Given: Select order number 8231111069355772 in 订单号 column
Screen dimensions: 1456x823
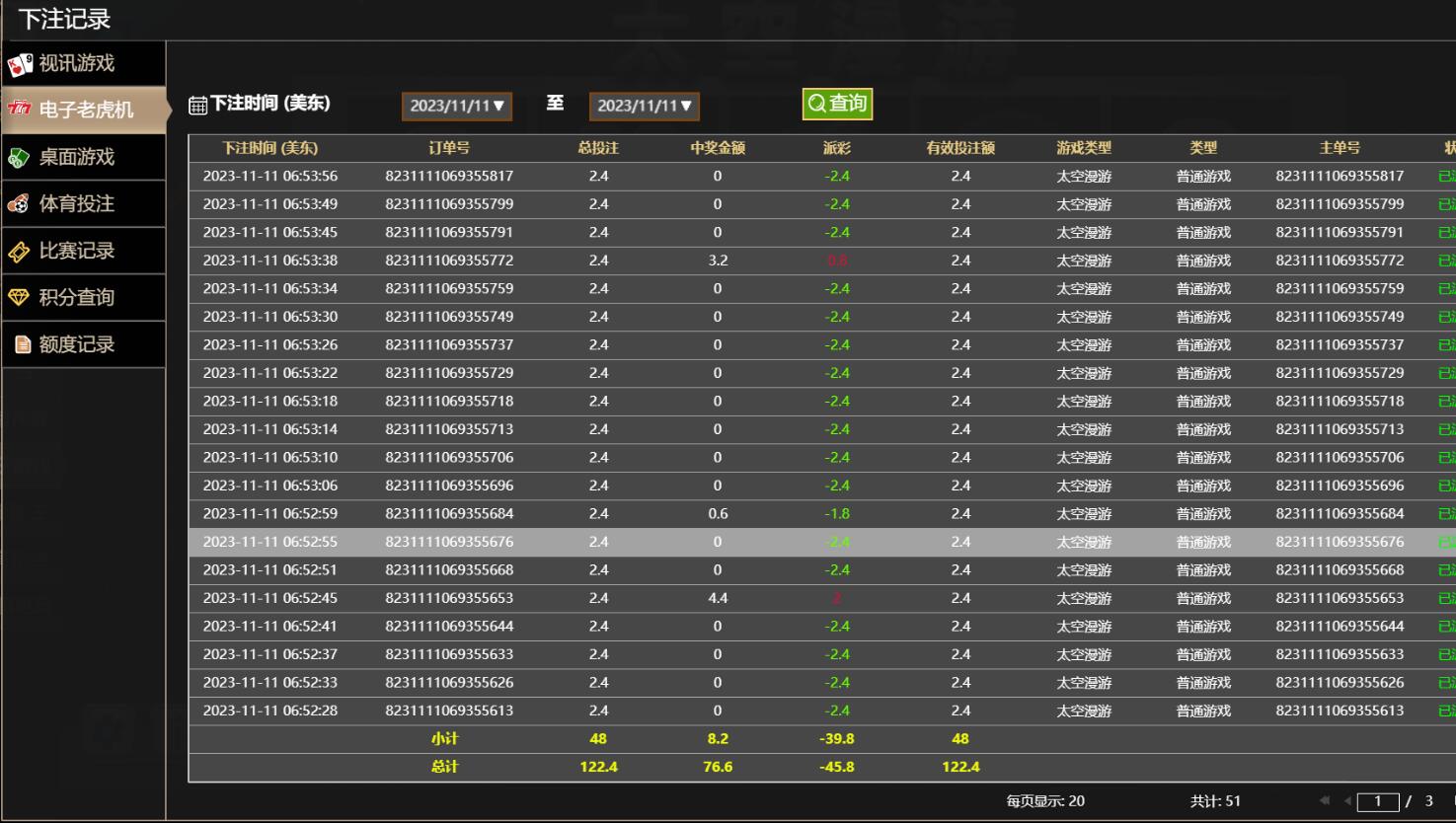Looking at the screenshot, I should point(449,261).
